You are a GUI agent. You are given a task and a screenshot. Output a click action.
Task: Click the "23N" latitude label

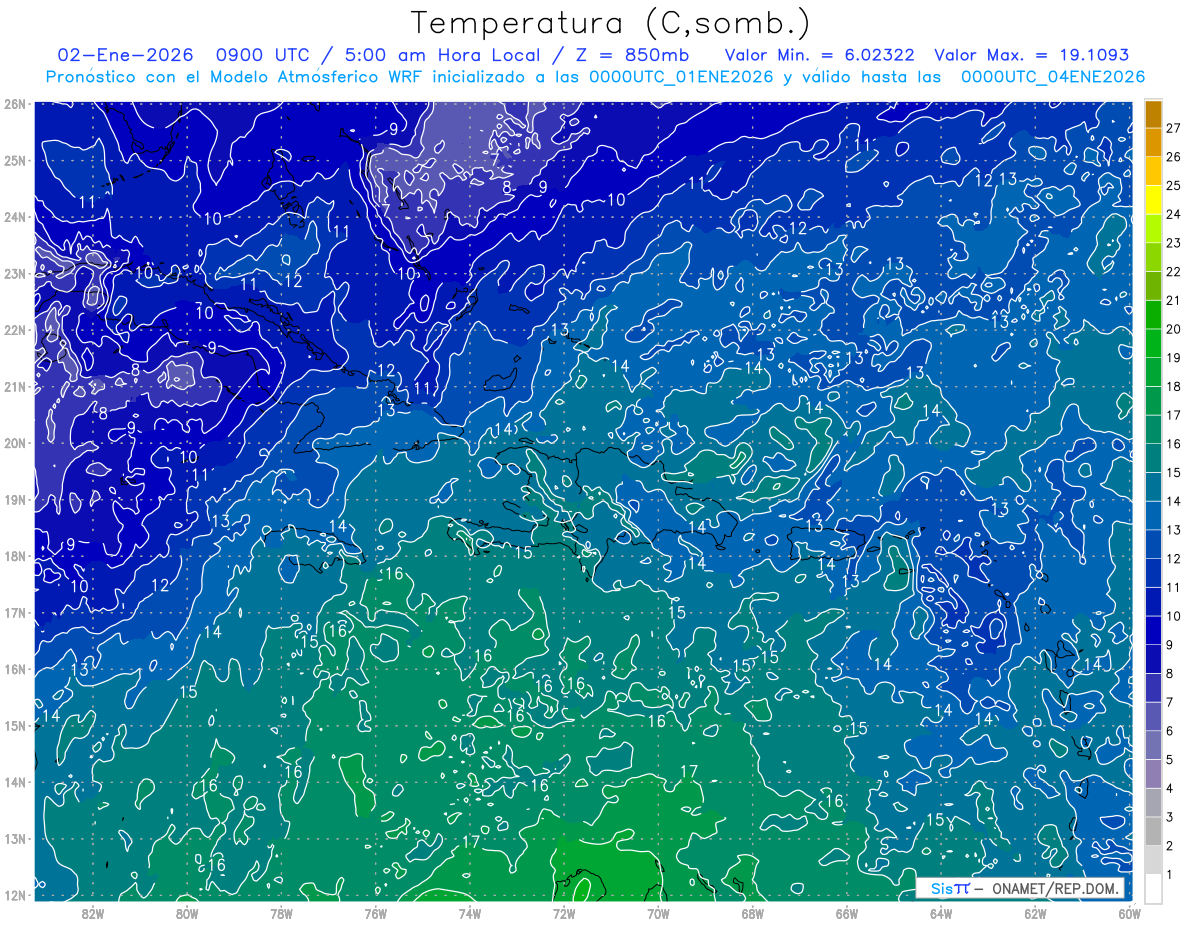[15, 273]
